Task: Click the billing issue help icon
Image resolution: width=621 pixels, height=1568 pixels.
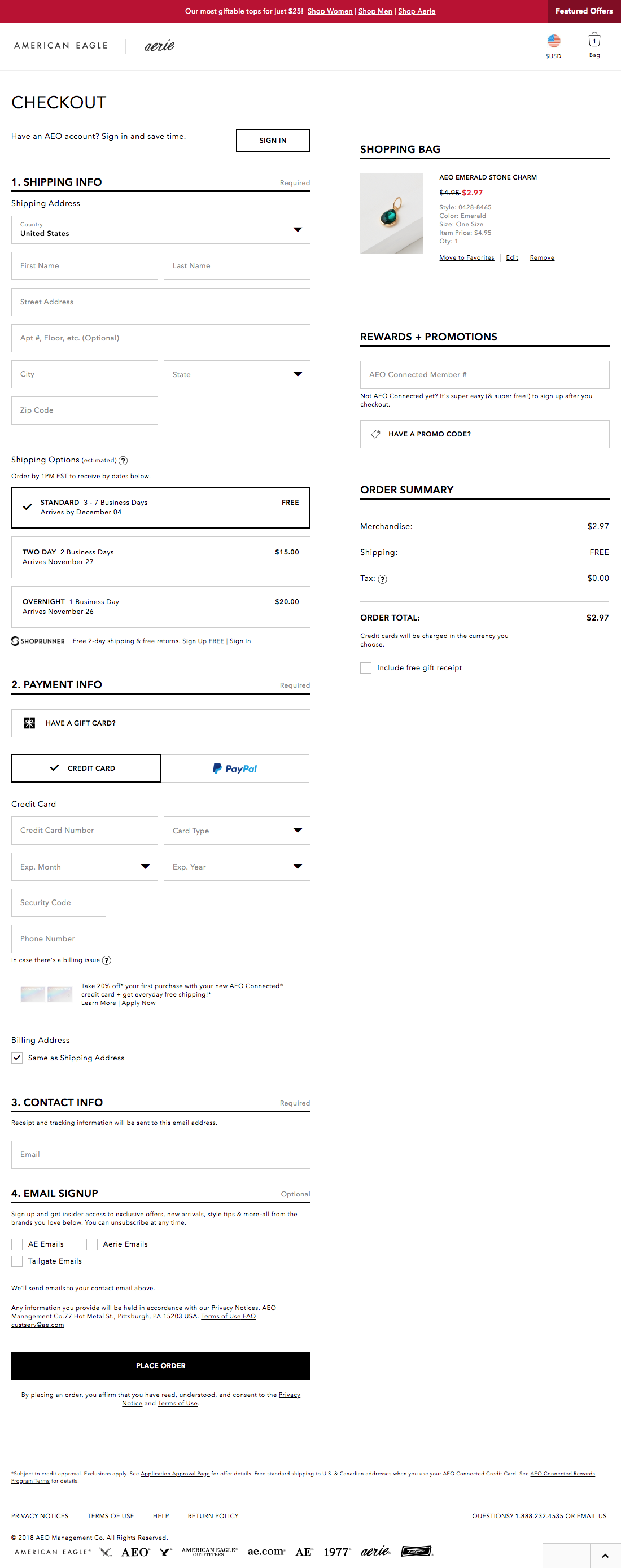Action: [107, 960]
